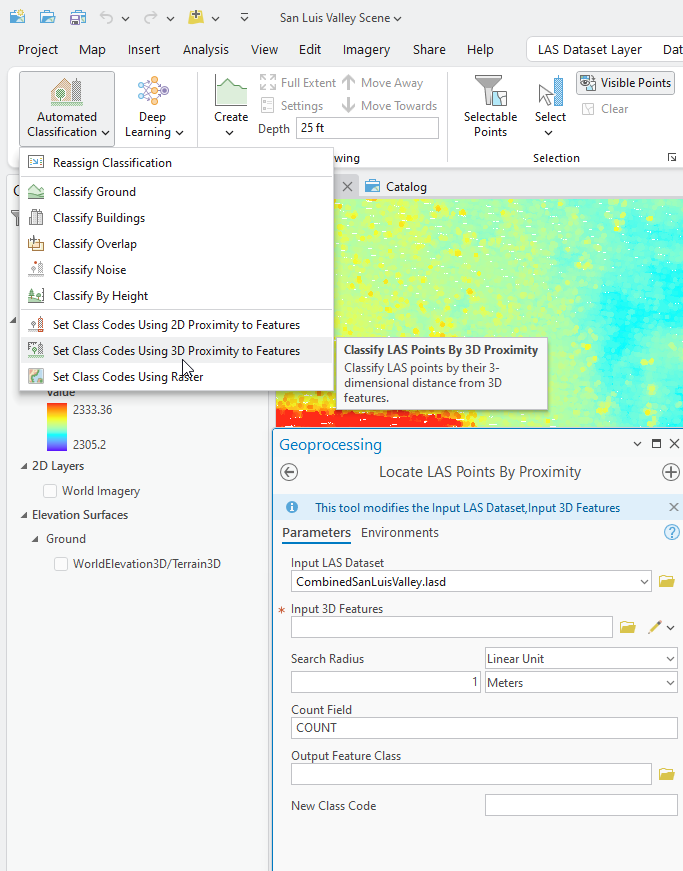Dismiss the tool modifies input message
This screenshot has height=871, width=683.
pyautogui.click(x=674, y=507)
